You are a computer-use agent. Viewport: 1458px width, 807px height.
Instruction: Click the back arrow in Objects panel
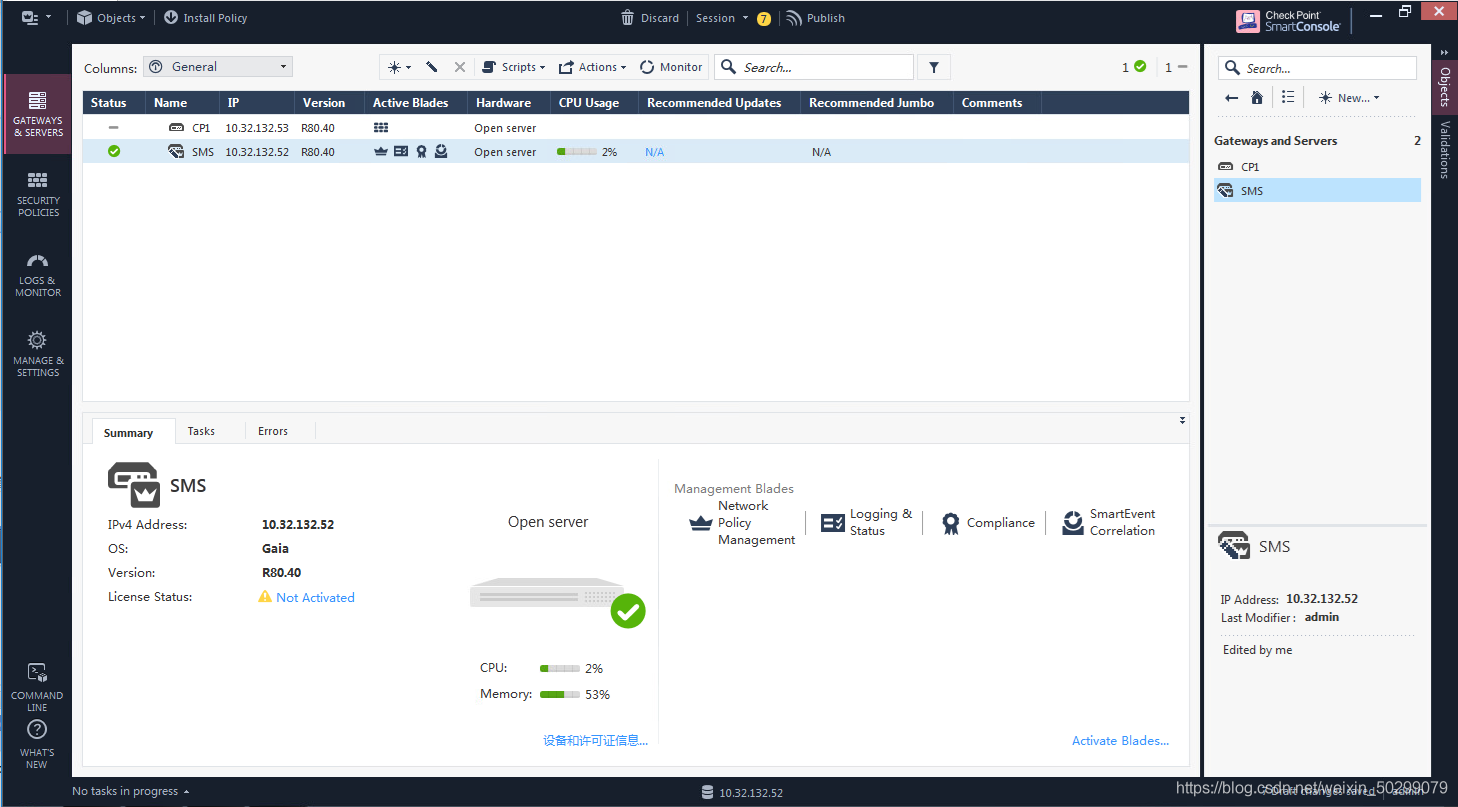pos(1232,97)
